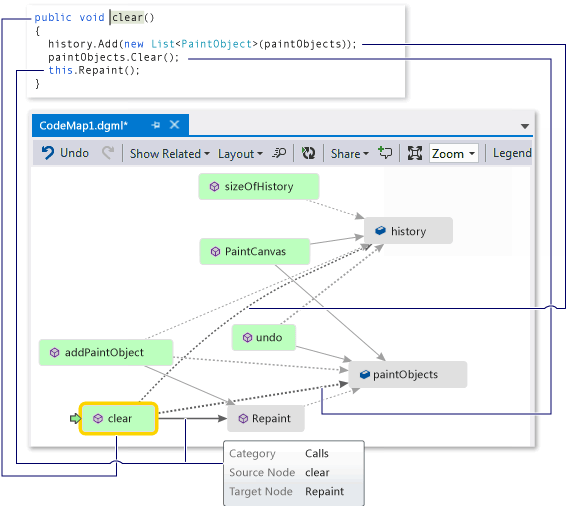This screenshot has width=567, height=506.
Task: Open the Show Related dropdown
Action: tap(170, 154)
